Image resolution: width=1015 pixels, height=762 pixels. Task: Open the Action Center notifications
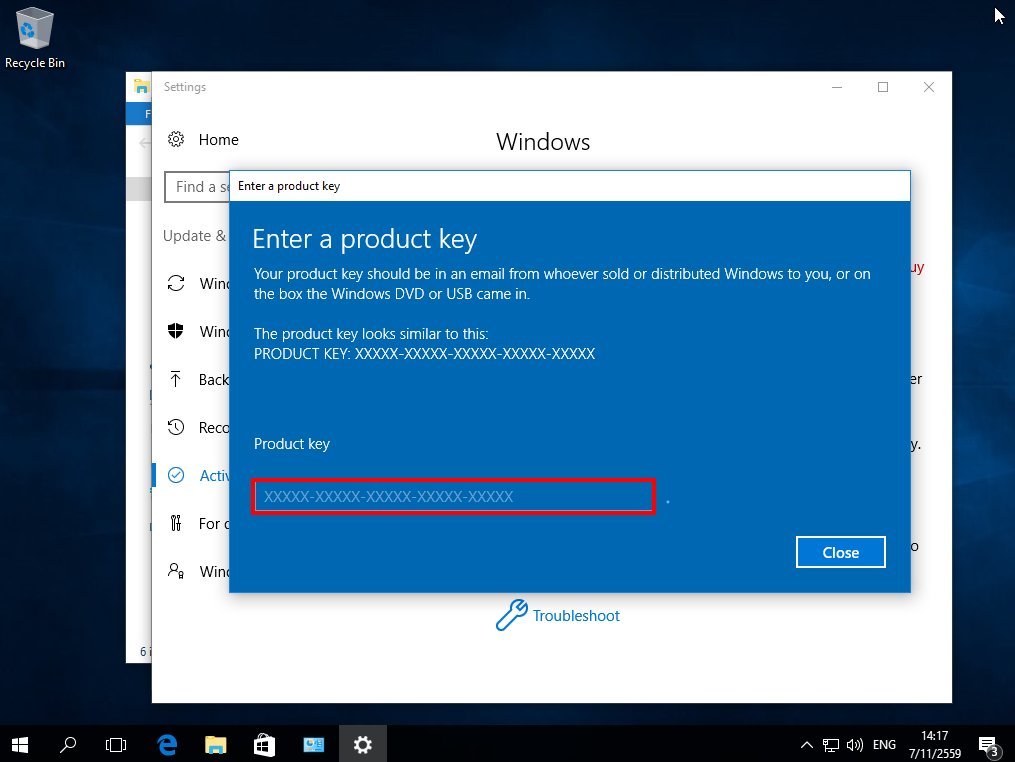tap(989, 746)
